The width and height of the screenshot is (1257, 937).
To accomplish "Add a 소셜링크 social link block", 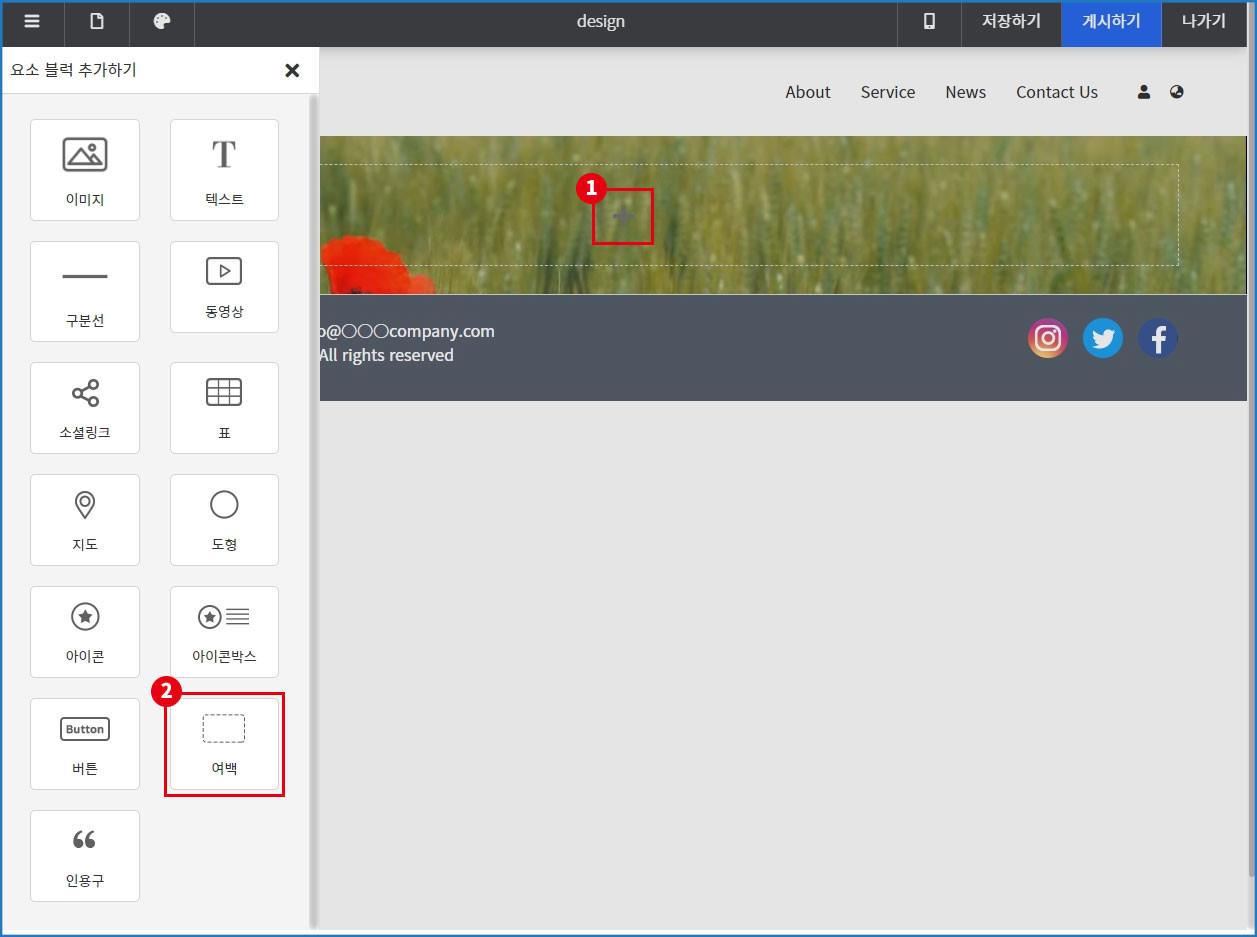I will (x=85, y=408).
